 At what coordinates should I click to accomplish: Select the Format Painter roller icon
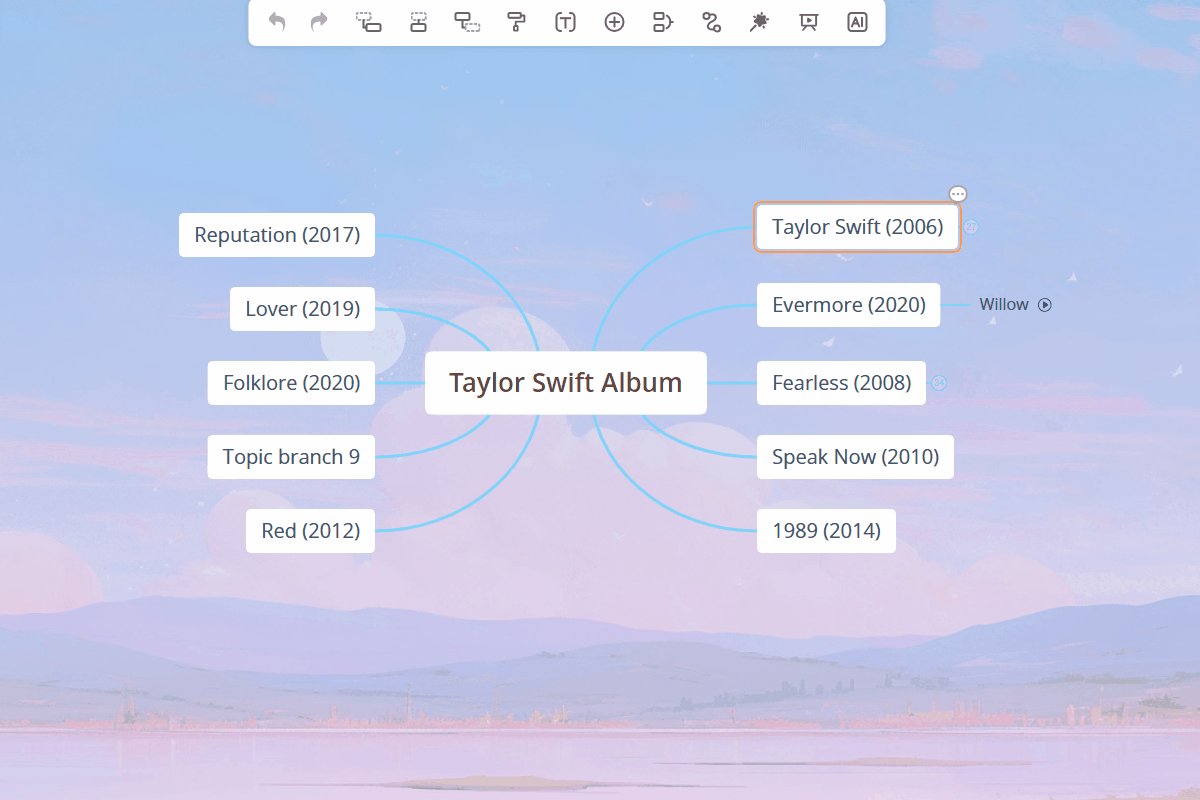516,22
